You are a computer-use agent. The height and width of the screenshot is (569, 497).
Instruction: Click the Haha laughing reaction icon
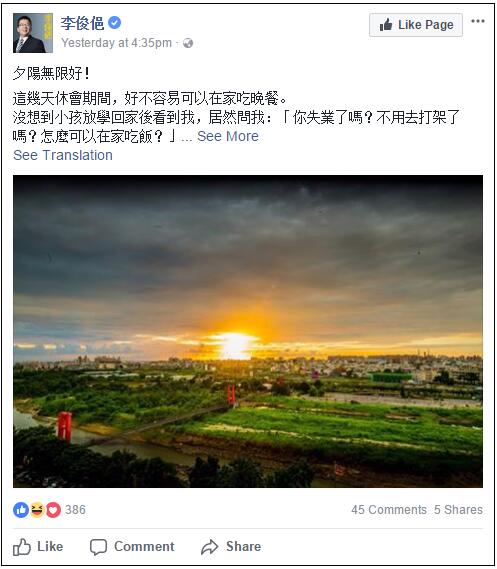[37, 510]
